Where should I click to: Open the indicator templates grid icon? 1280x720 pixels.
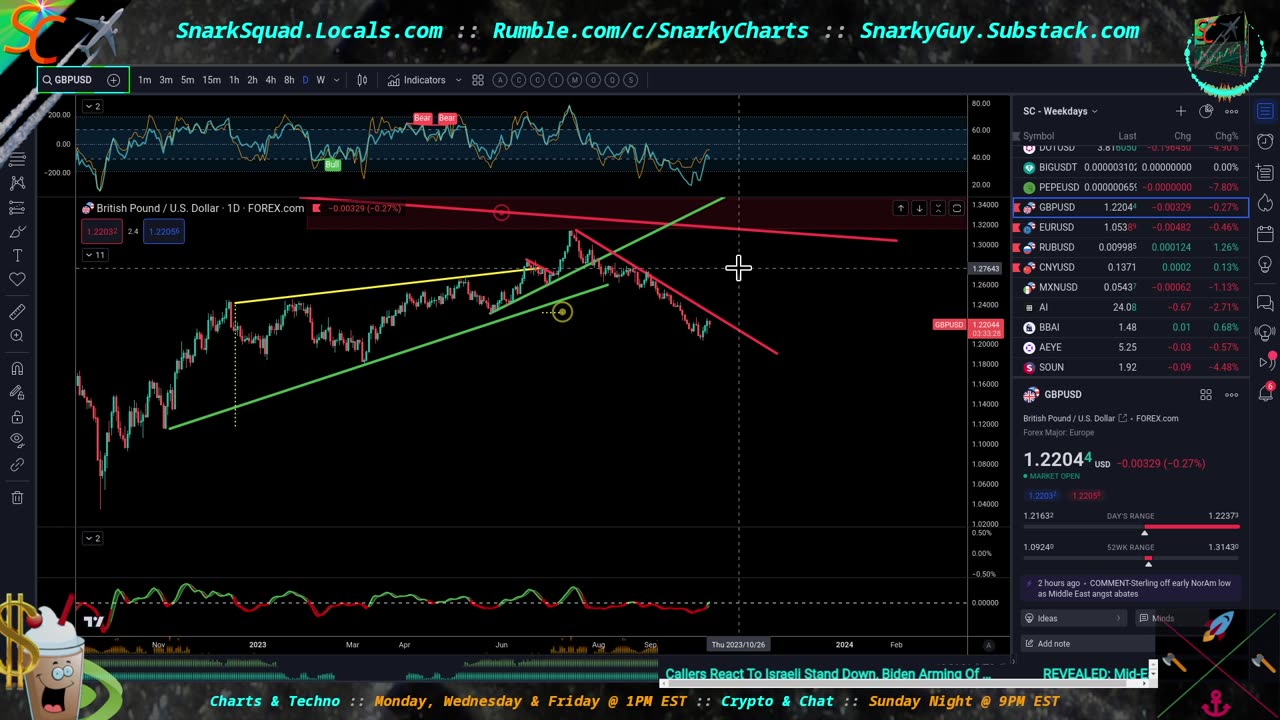point(478,80)
